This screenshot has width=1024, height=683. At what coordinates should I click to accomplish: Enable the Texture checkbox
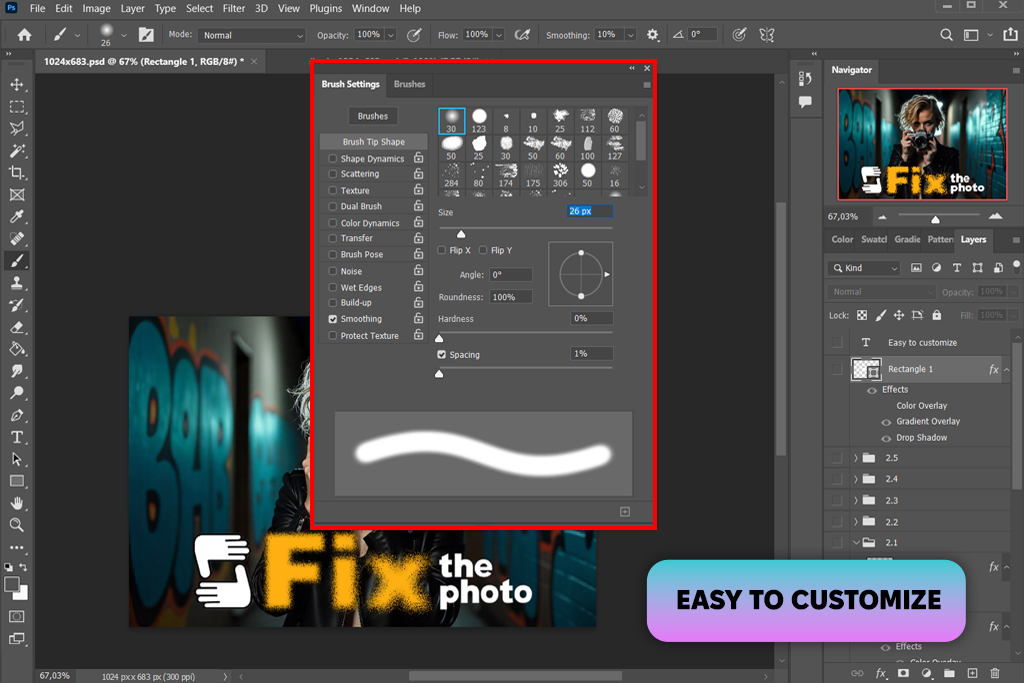pyautogui.click(x=332, y=191)
